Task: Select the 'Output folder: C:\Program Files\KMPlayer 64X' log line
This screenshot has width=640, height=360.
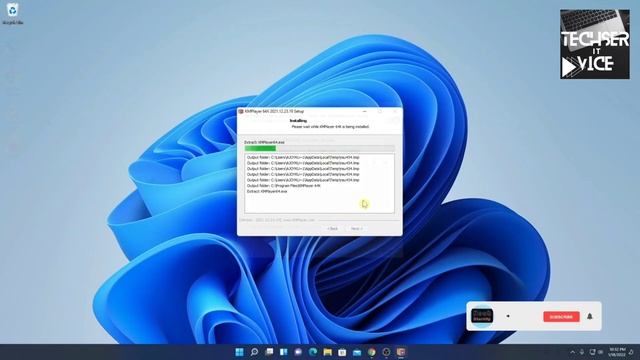Action: point(284,186)
